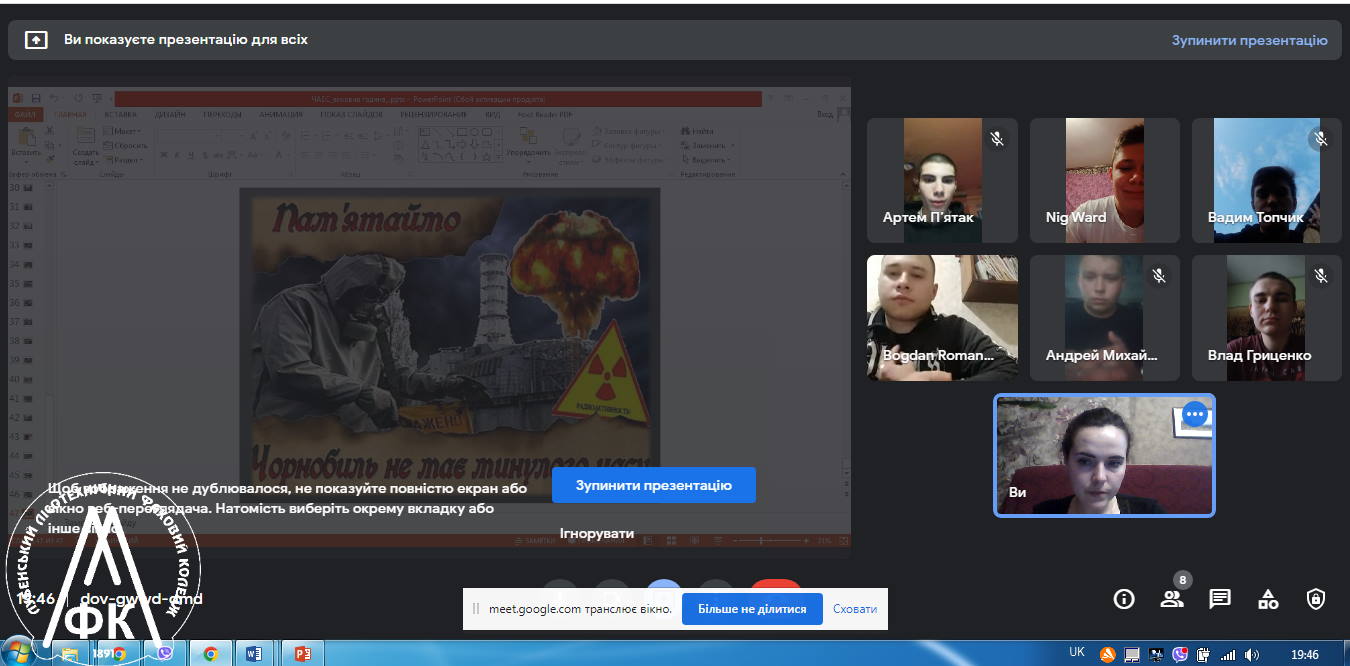1350x666 pixels.
Task: Select Bogdan Roman video tile
Action: click(x=942, y=317)
